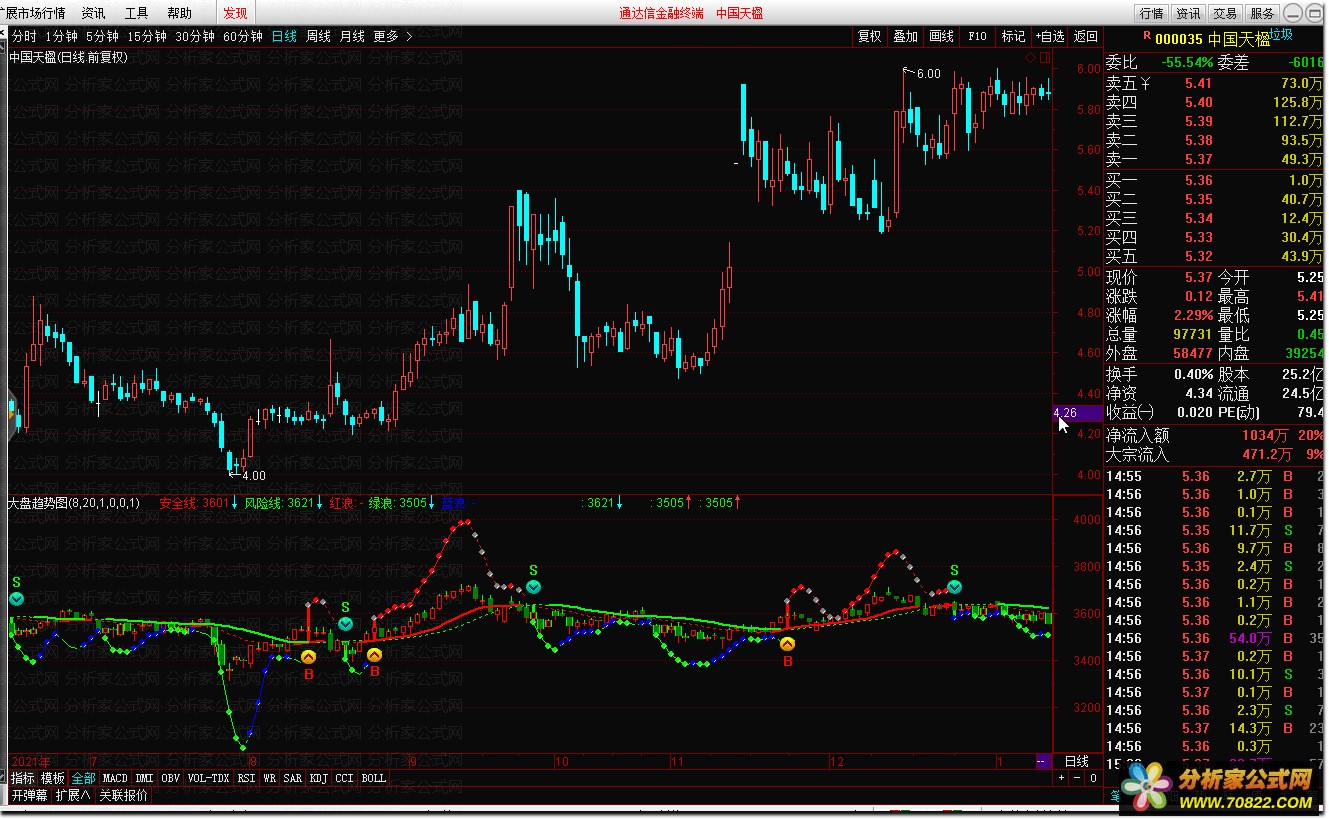
Task: Select the 全部 indicator tab
Action: [x=83, y=778]
